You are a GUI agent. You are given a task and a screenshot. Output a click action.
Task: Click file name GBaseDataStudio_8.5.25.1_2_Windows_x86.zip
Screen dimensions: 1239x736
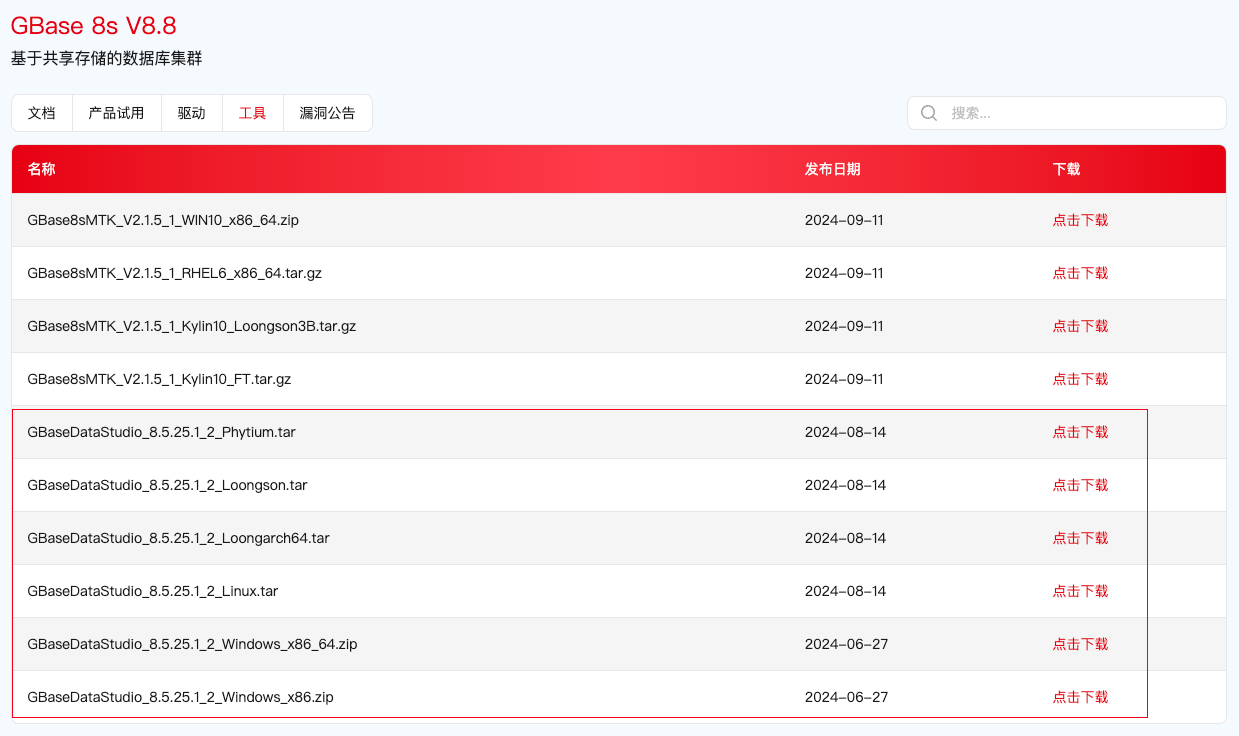click(180, 697)
